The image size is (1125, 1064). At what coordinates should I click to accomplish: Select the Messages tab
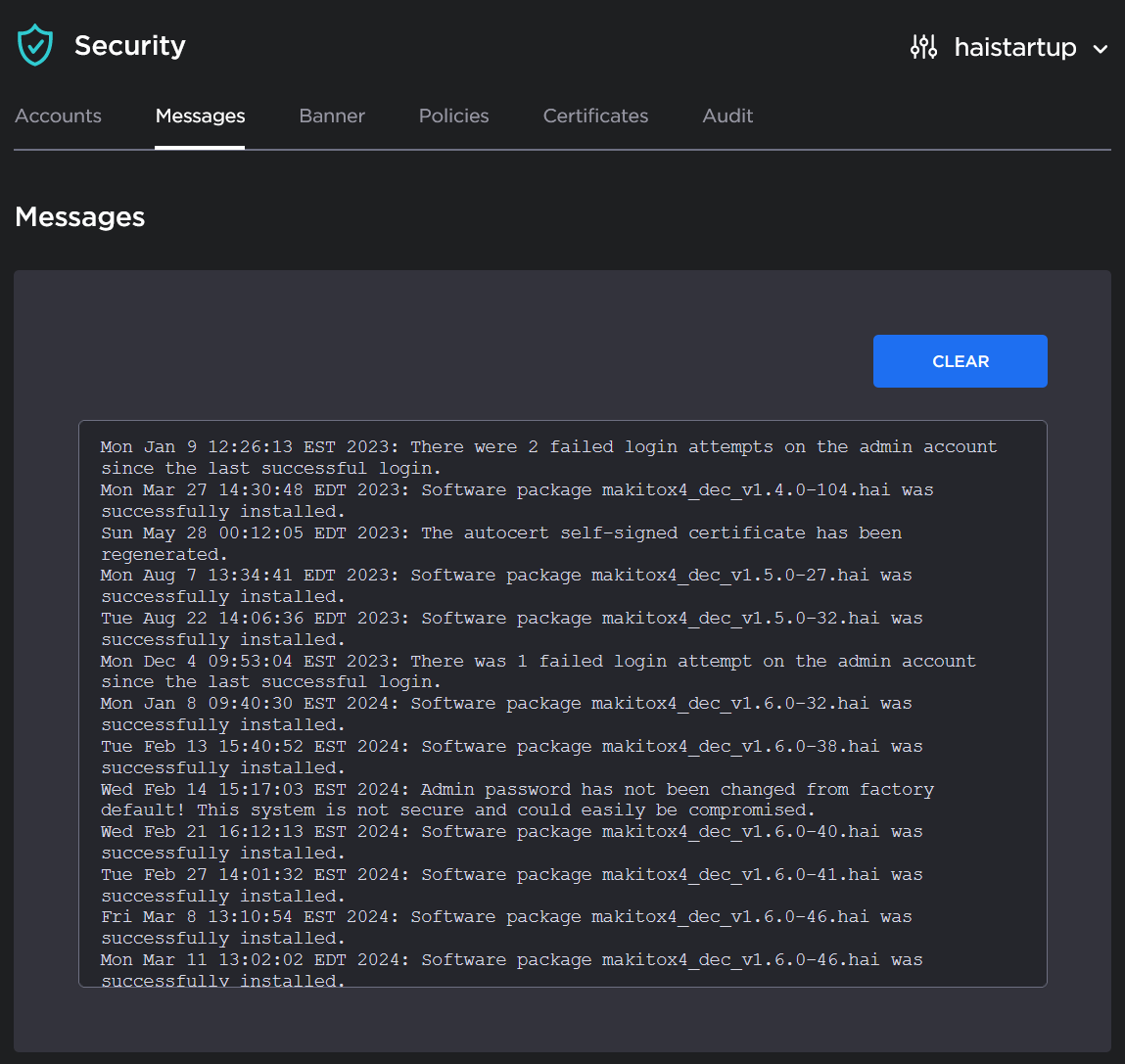click(x=200, y=116)
